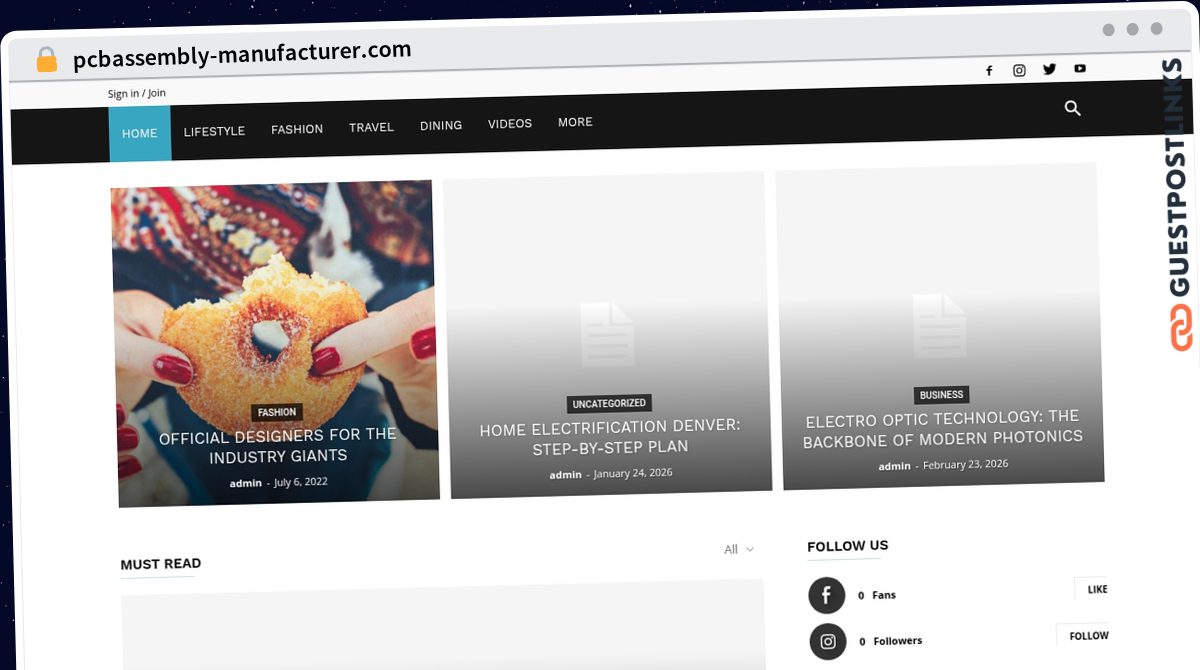Click admin author on July 6, 2022 post
The height and width of the screenshot is (670, 1200).
[246, 483]
